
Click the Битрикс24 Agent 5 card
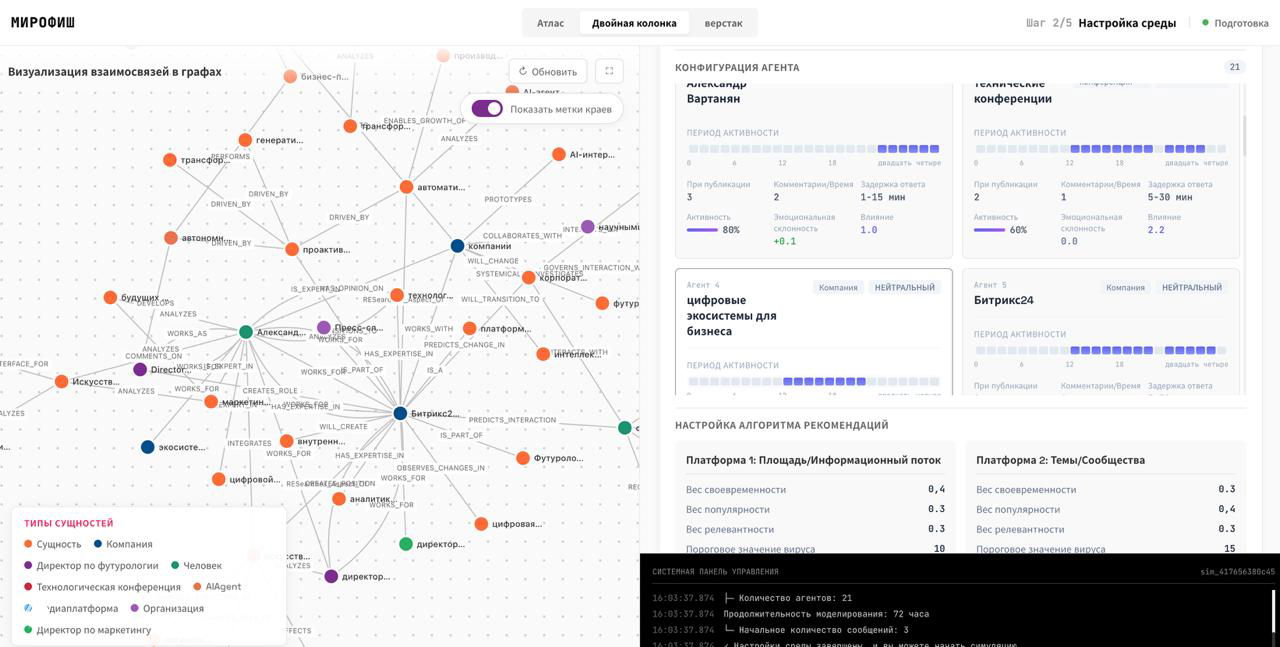pos(1100,330)
